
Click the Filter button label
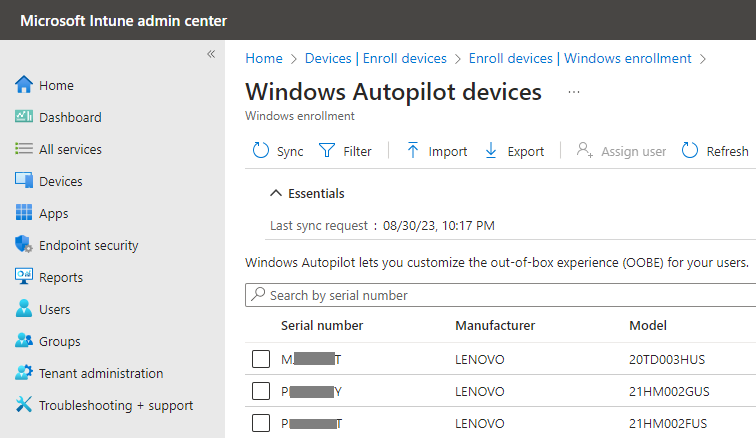tap(357, 151)
